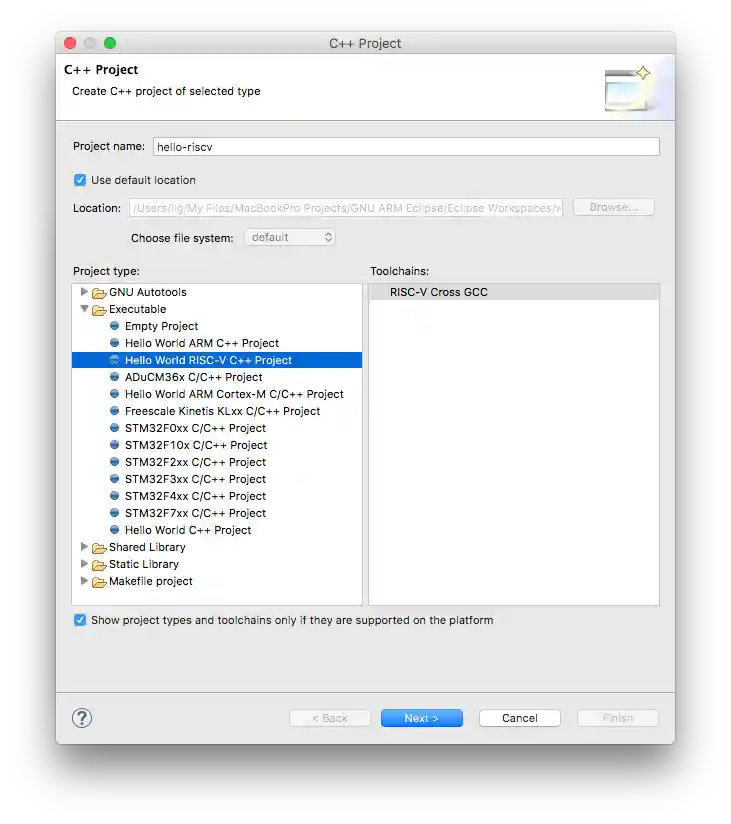Image resolution: width=731 pixels, height=824 pixels.
Task: Select Hello World RISC-V C++ Project
Action: (217, 360)
